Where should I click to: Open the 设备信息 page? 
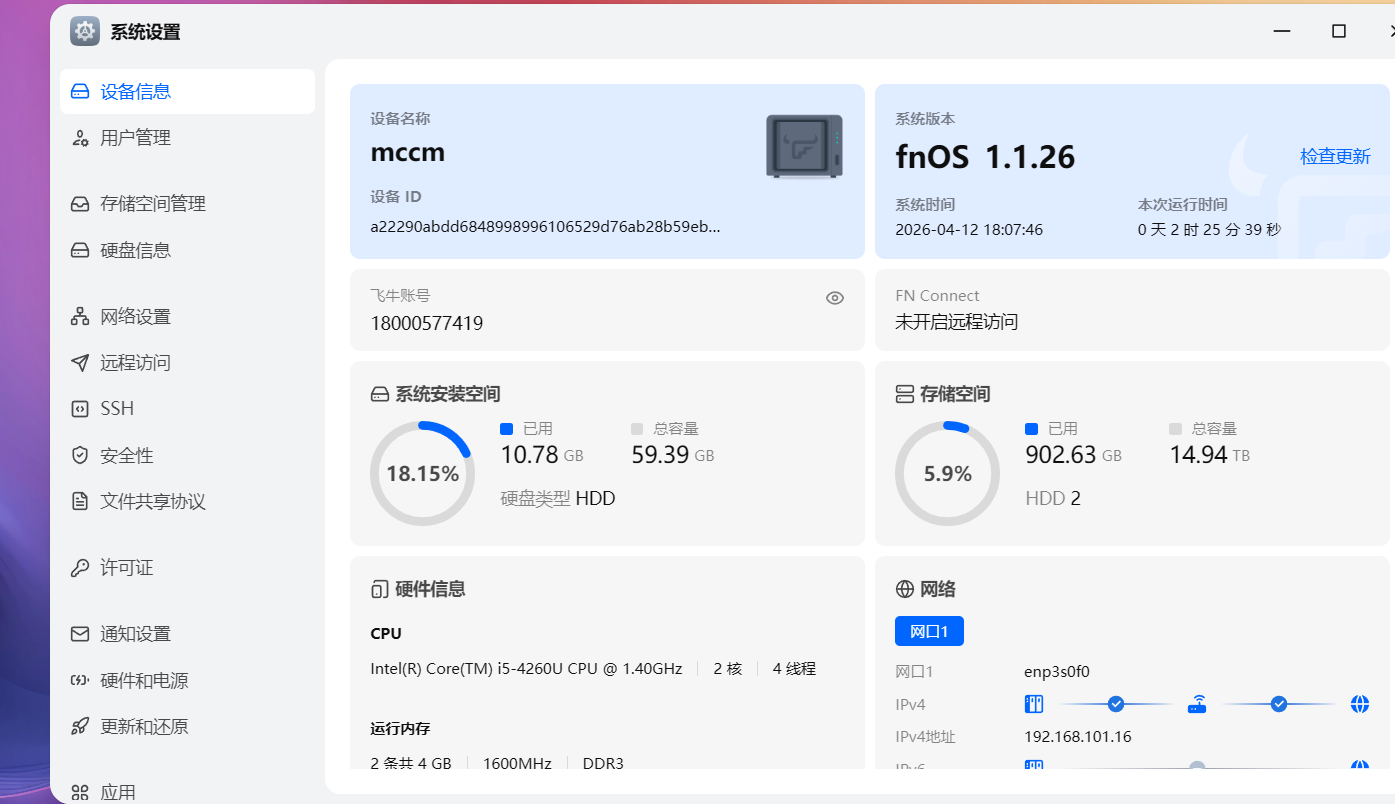(x=187, y=91)
